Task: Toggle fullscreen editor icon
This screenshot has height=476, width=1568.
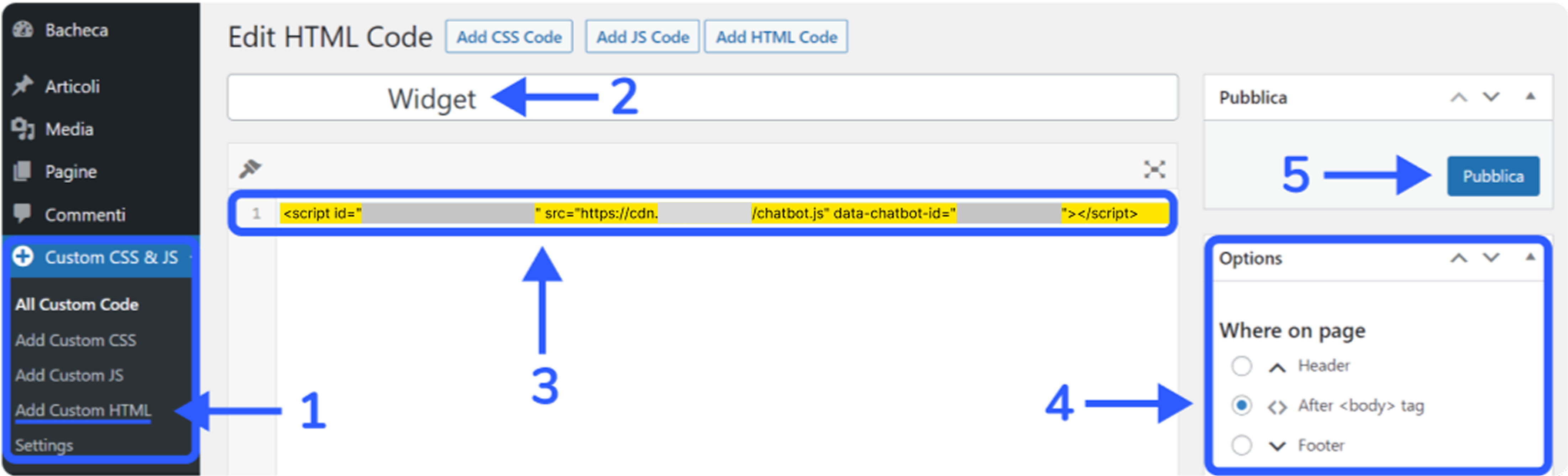Action: click(1154, 169)
